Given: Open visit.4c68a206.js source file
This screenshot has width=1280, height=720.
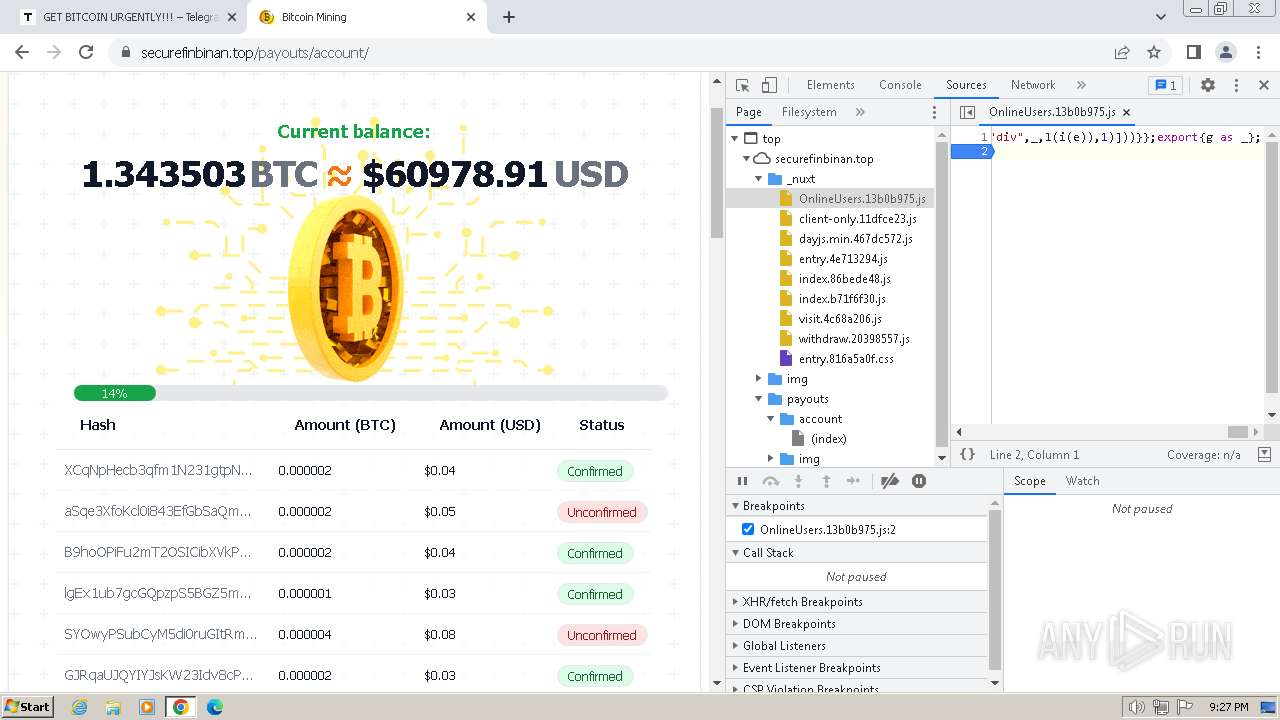Looking at the screenshot, I should [x=840, y=319].
